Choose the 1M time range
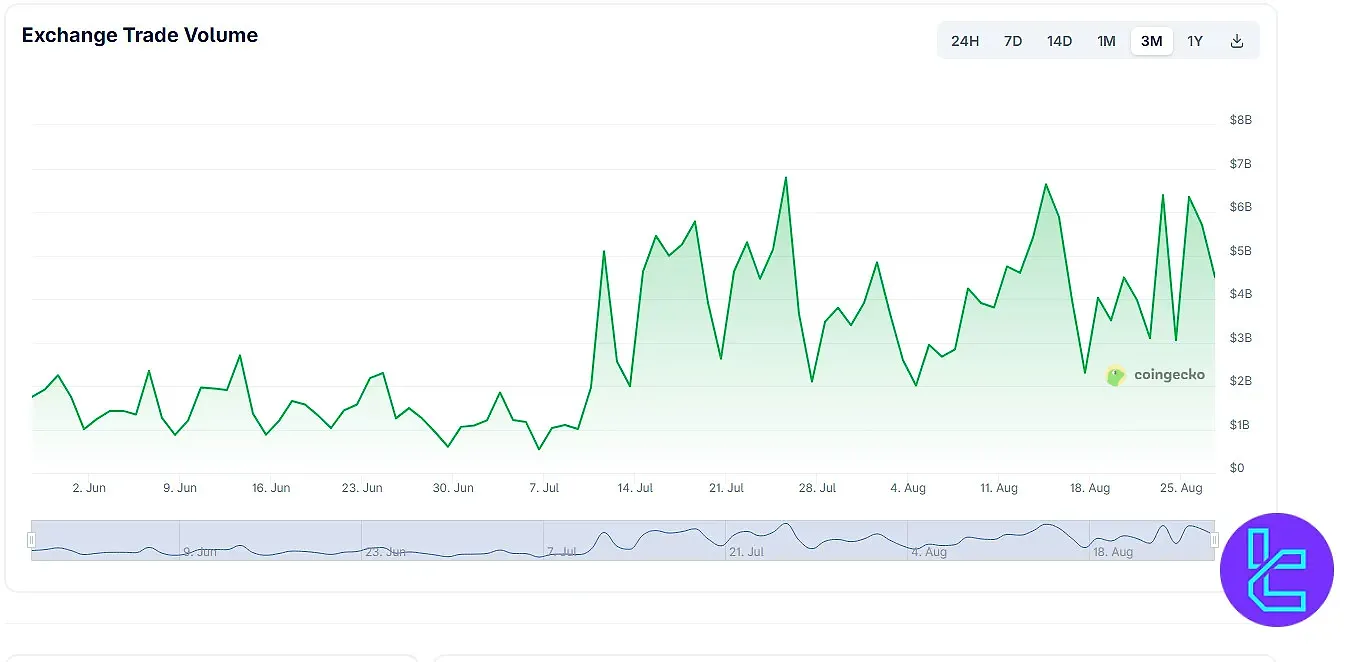The width and height of the screenshot is (1369, 662). point(1106,41)
